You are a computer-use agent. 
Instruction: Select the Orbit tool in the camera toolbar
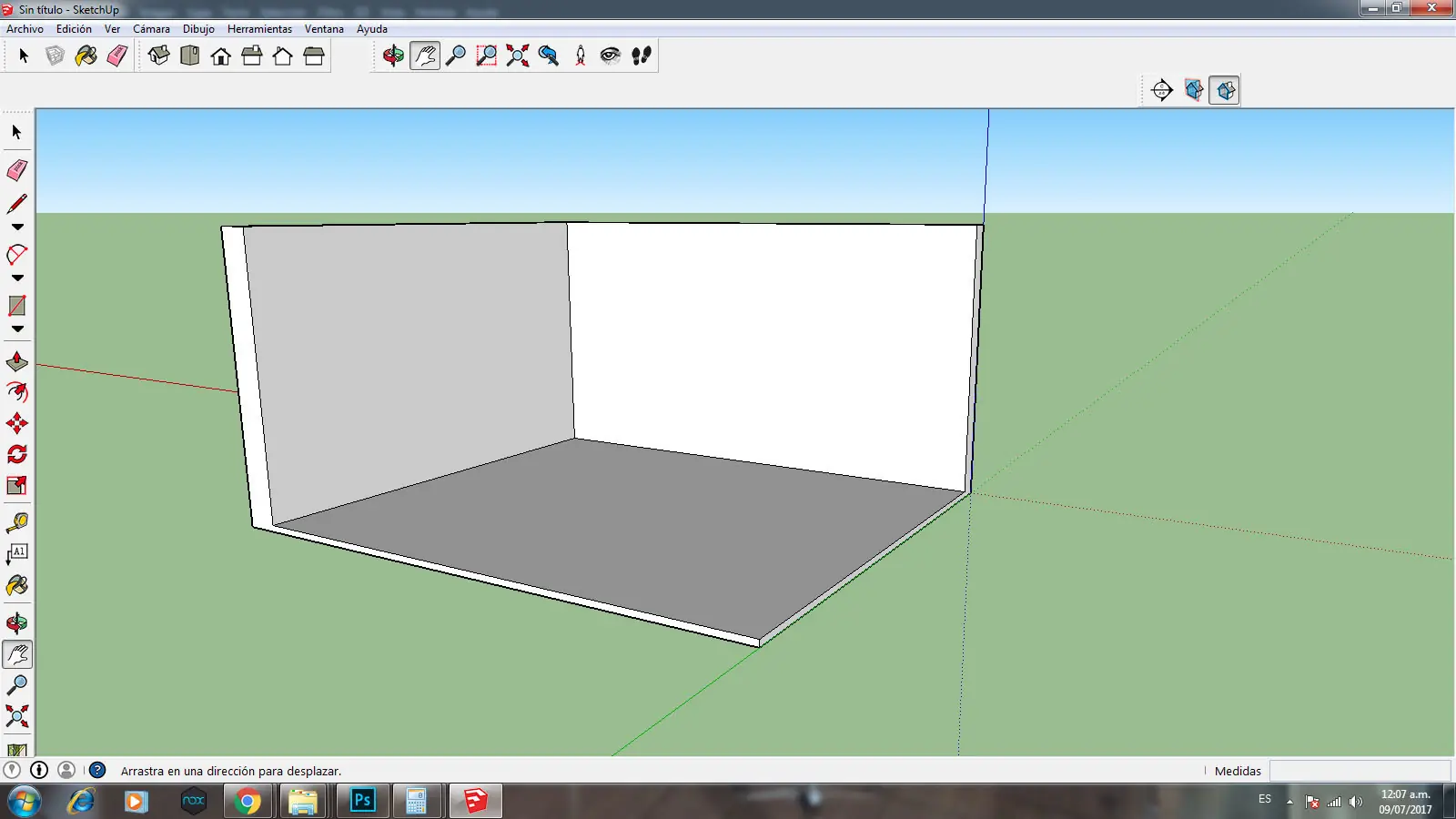coord(393,56)
